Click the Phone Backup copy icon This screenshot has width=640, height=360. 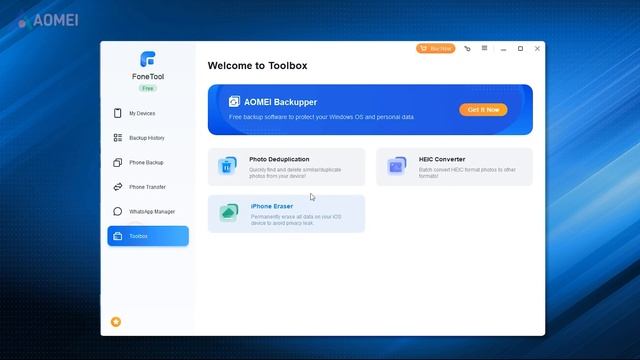(x=118, y=162)
